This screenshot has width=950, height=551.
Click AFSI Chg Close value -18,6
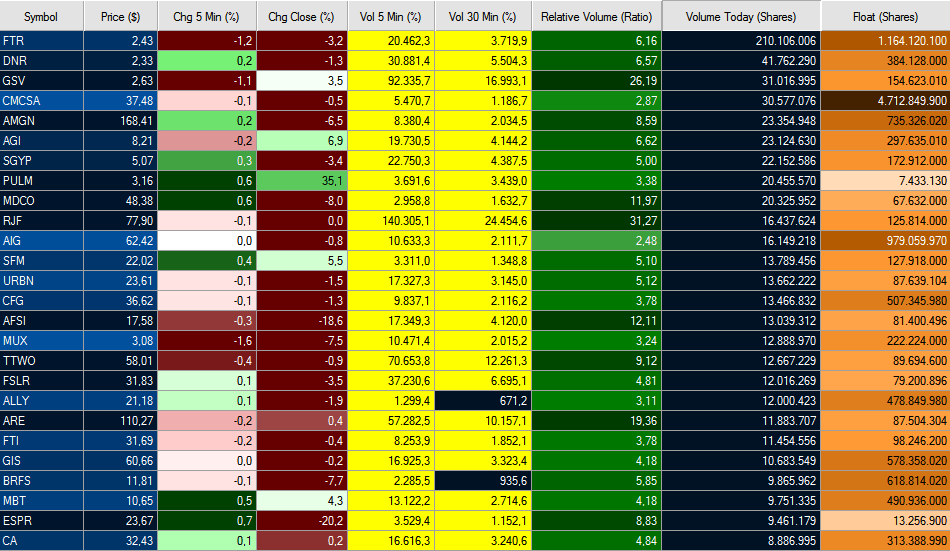[x=302, y=321]
